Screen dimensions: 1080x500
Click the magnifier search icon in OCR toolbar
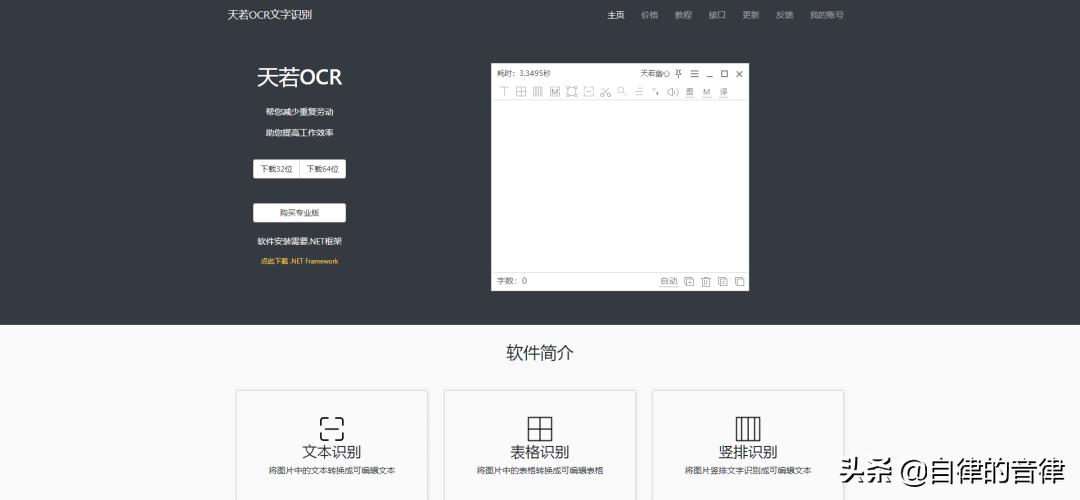pos(622,91)
